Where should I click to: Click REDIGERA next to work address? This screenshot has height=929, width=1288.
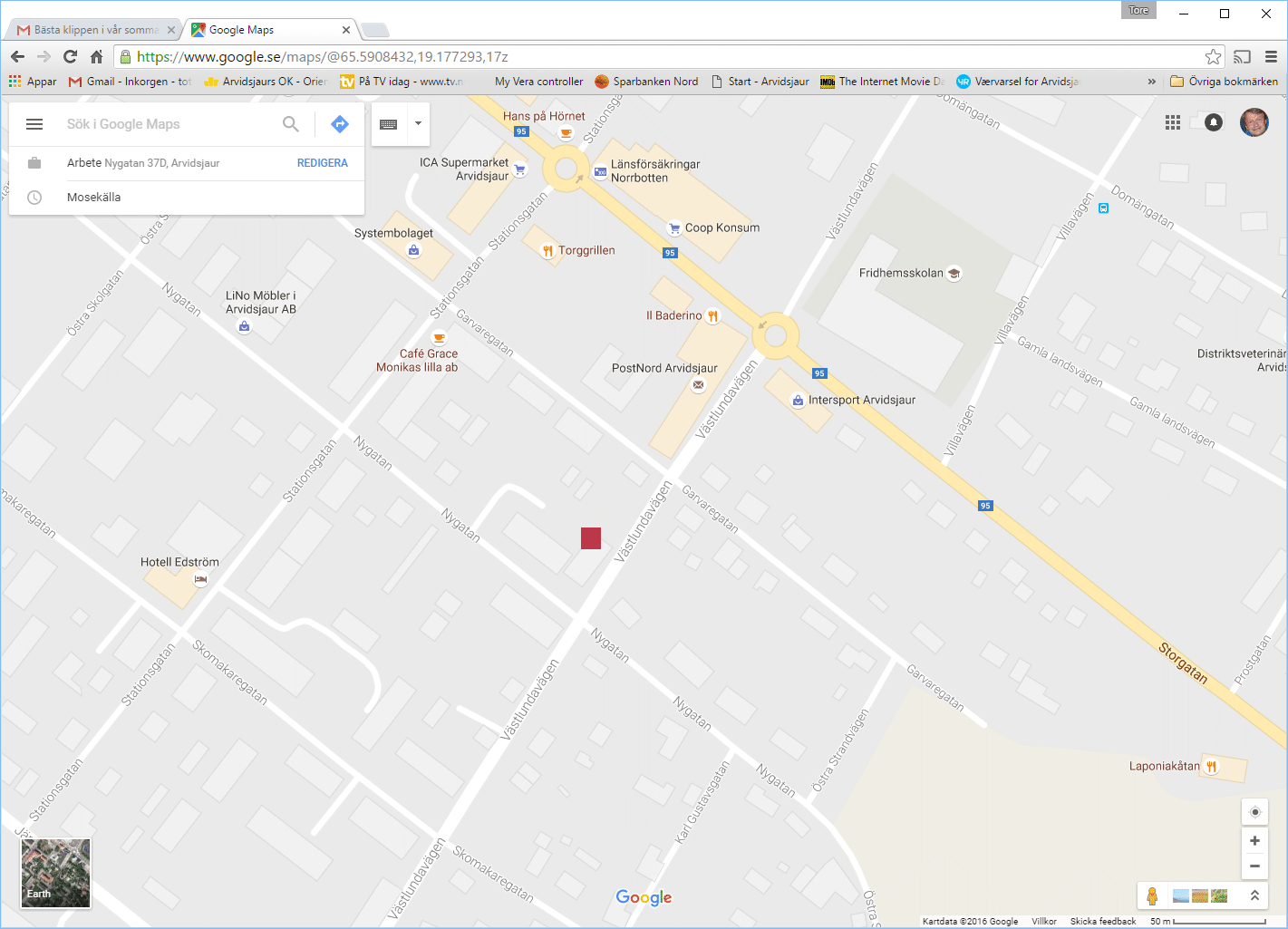323,163
